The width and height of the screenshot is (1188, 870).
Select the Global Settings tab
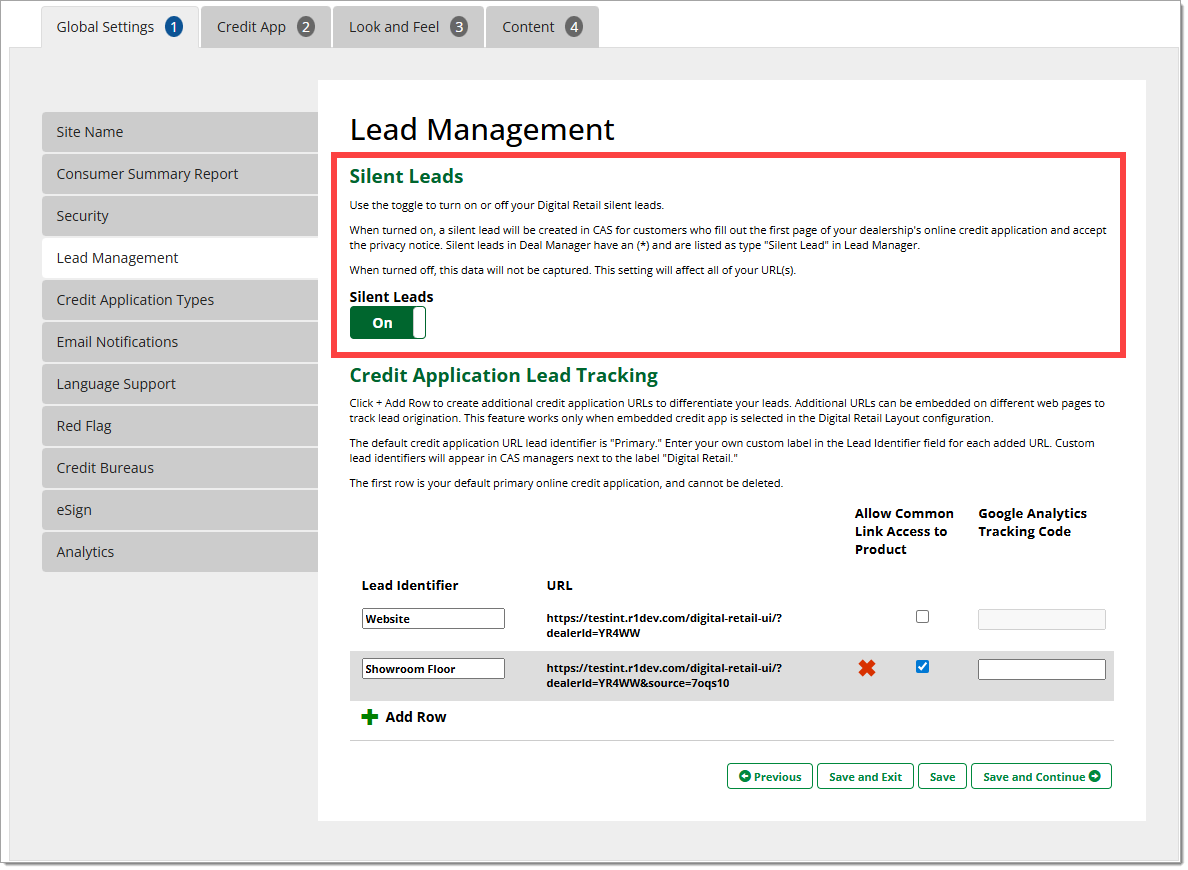(119, 27)
